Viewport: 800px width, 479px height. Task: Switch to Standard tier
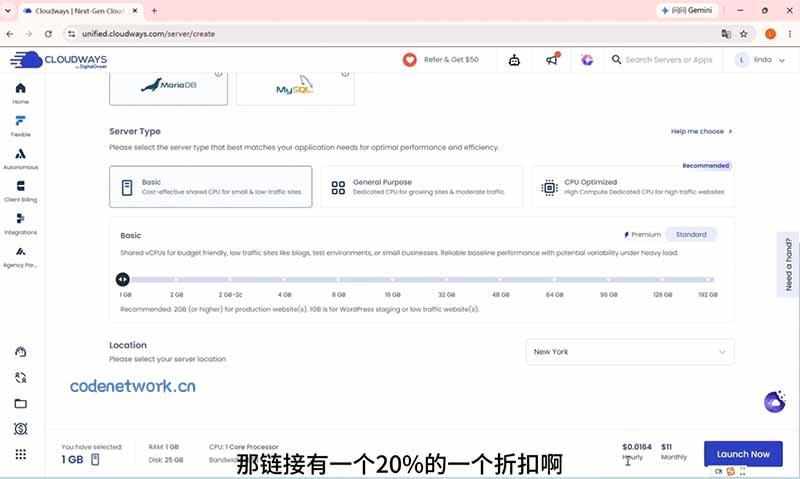tap(691, 235)
